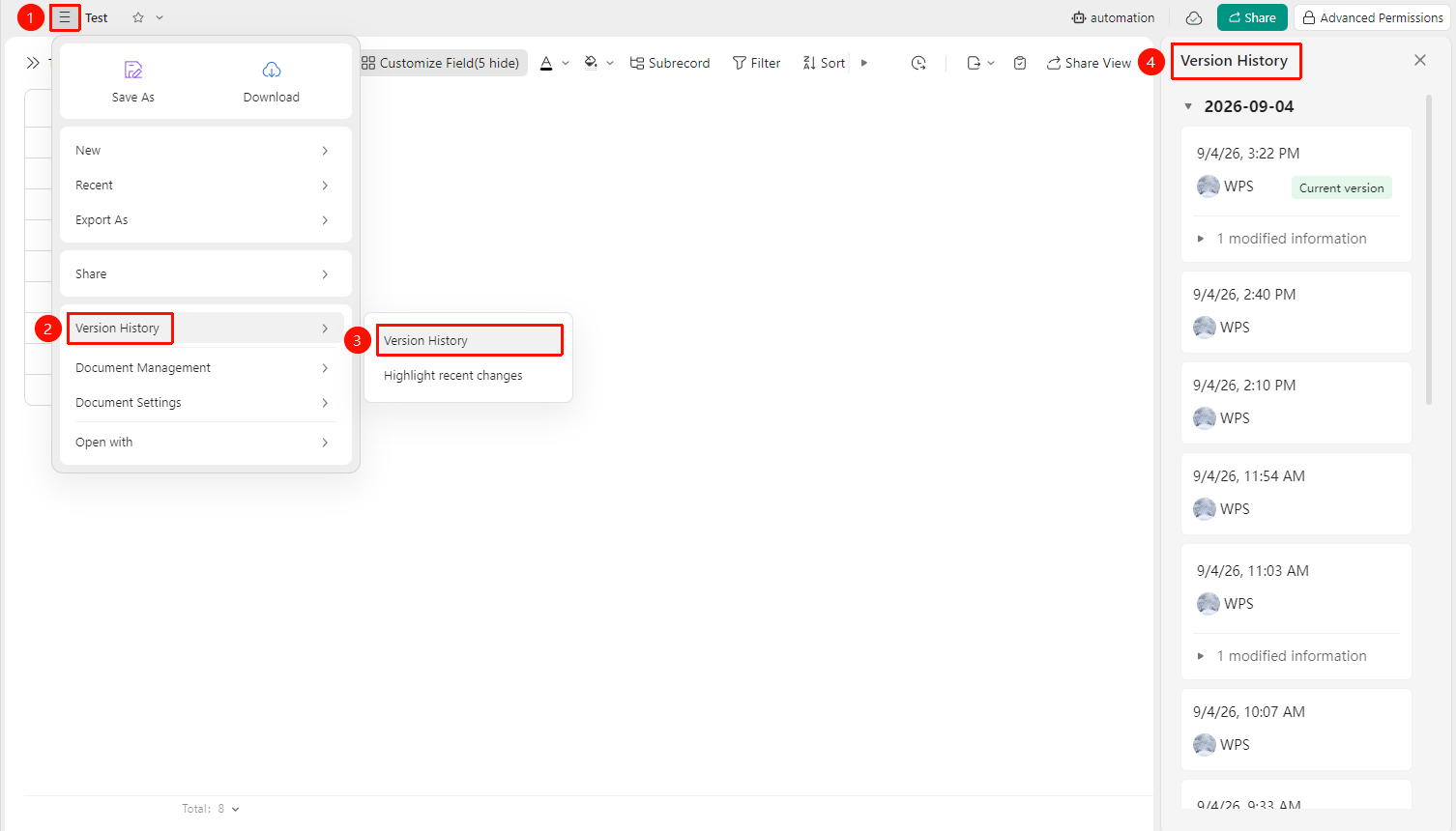
Task: Open the dropdown arrow beside the star icon
Action: pyautogui.click(x=160, y=17)
